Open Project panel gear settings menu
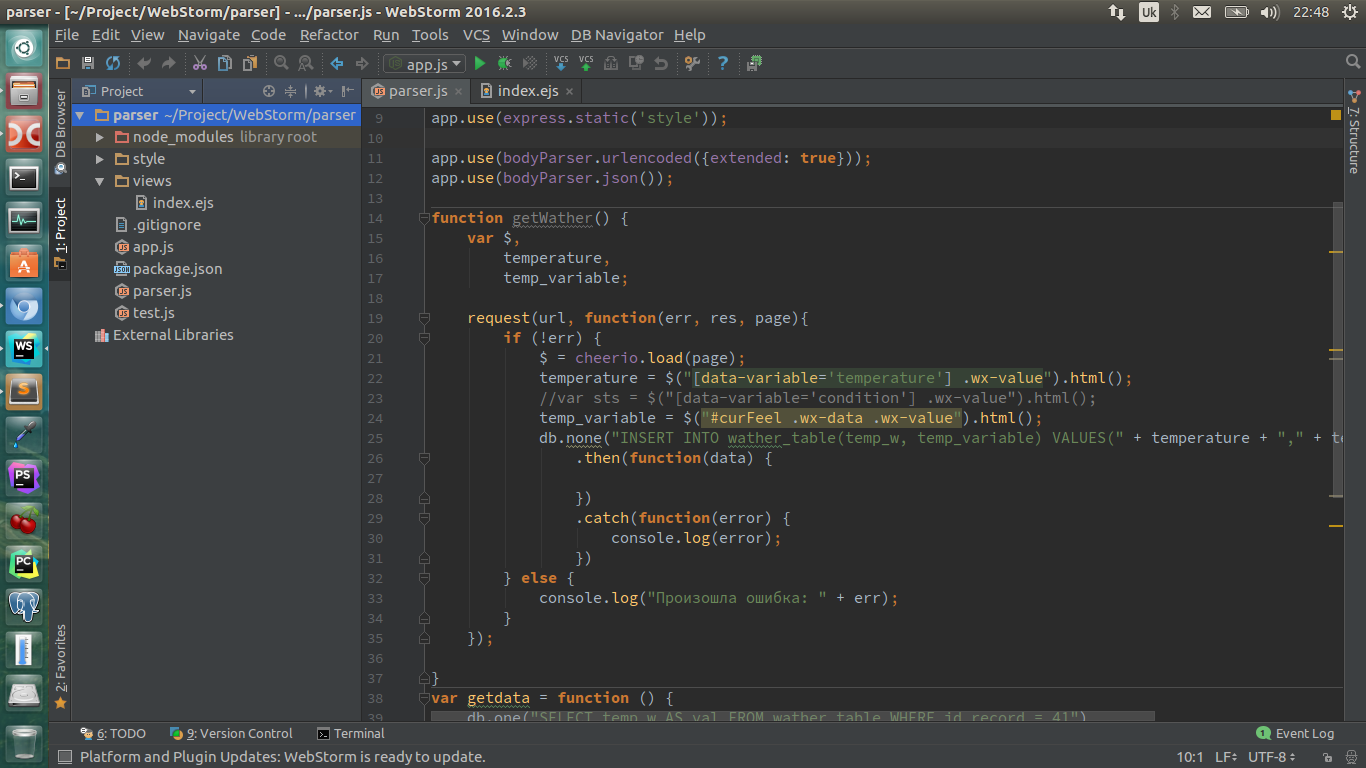This screenshot has width=1366, height=768. pos(322,91)
